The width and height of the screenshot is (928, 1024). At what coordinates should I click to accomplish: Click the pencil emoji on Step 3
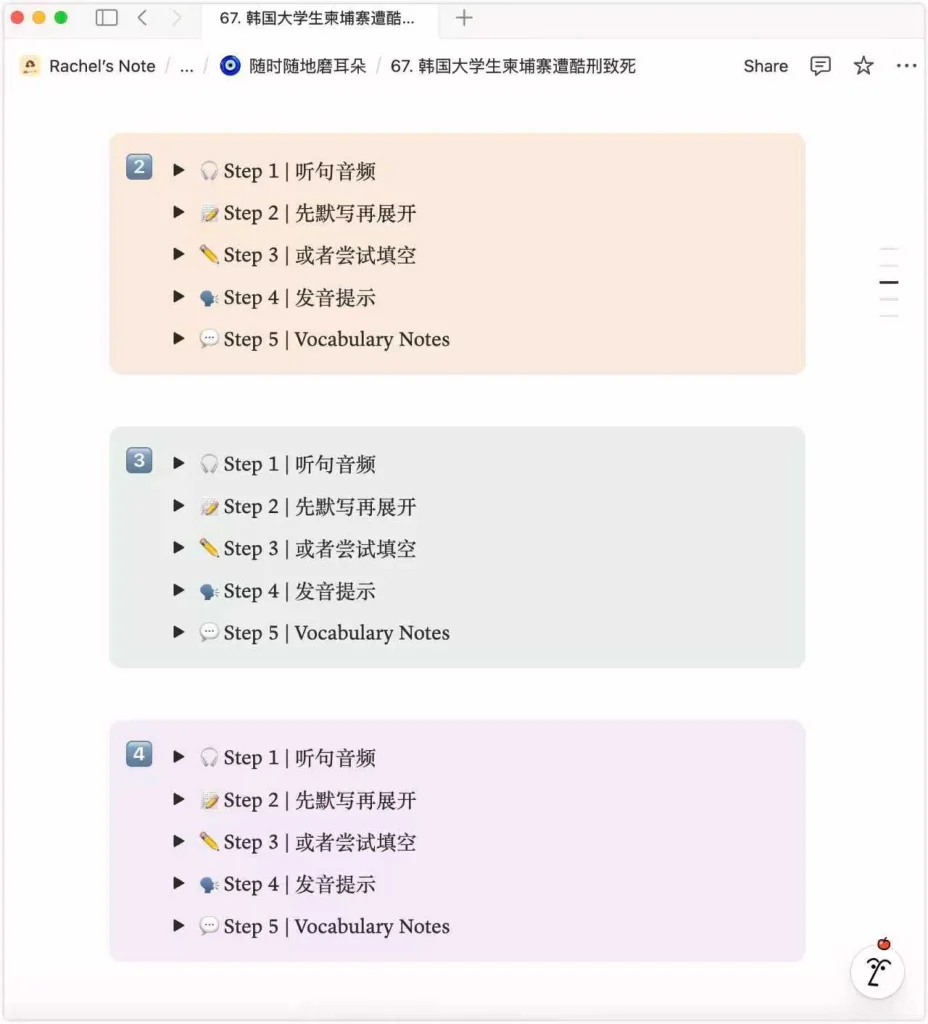[208, 255]
